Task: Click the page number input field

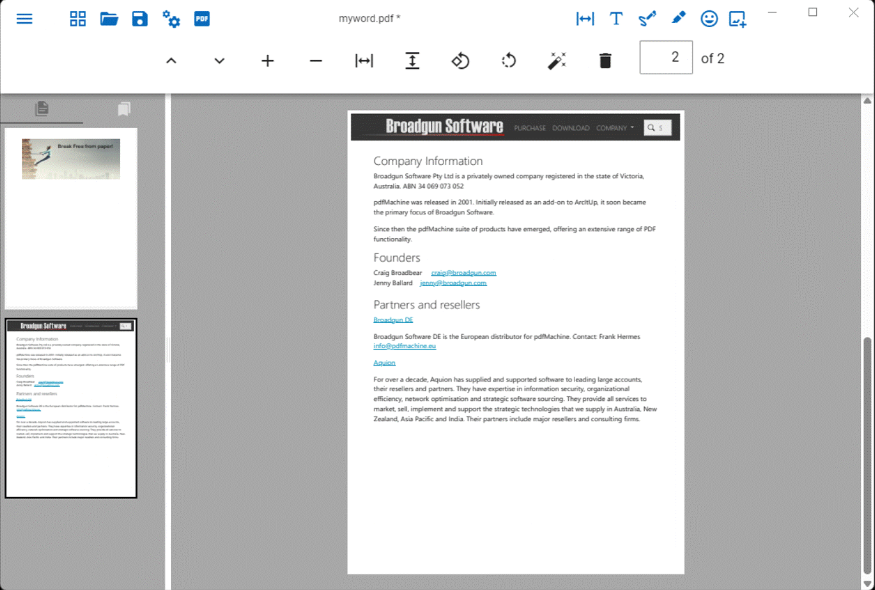Action: 666,58
